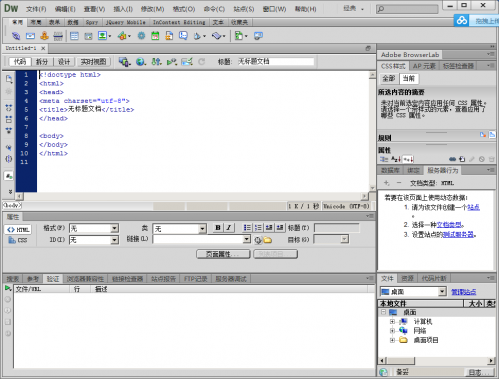Click the 管理站点 link
Image resolution: width=499 pixels, height=379 pixels.
click(x=463, y=292)
